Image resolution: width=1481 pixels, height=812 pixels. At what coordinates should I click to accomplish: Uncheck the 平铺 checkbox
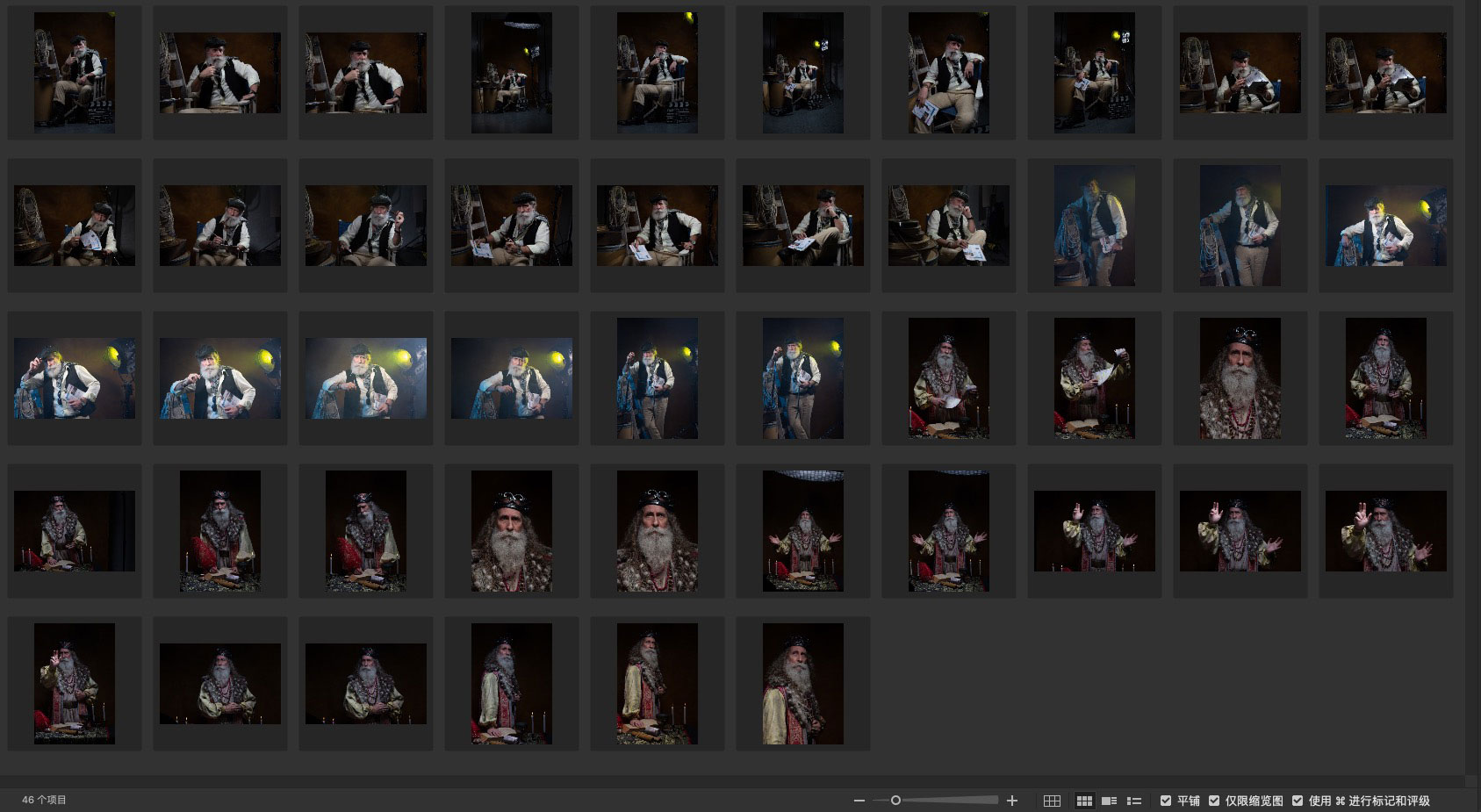coord(1166,801)
